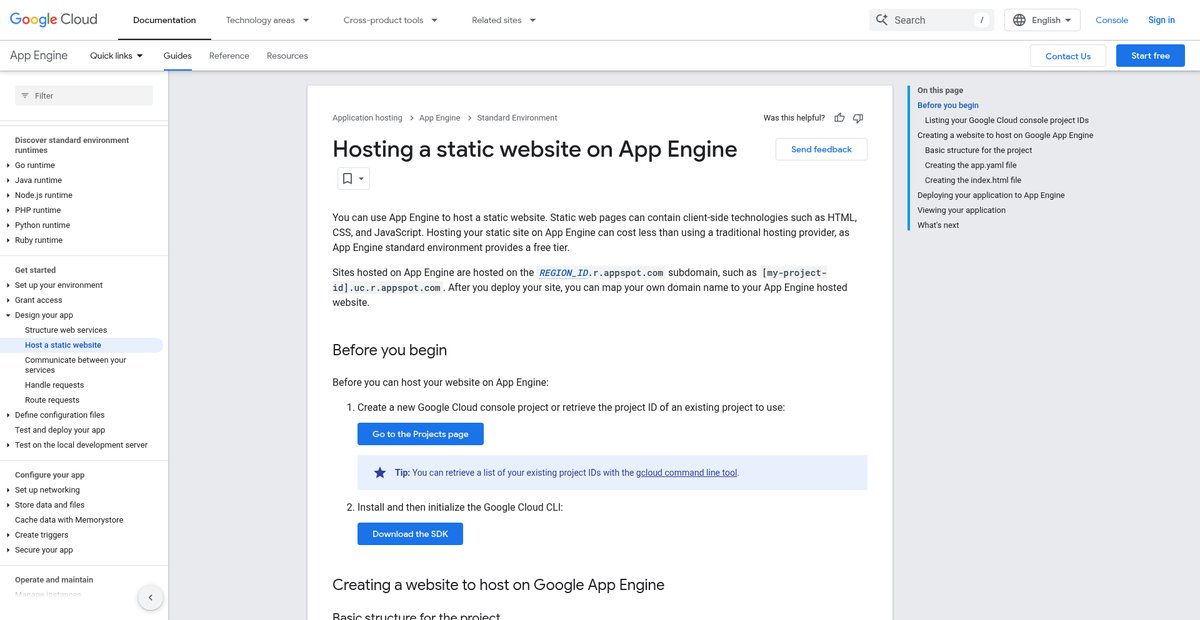
Task: Open the Technology areas dropdown
Action: coord(267,20)
